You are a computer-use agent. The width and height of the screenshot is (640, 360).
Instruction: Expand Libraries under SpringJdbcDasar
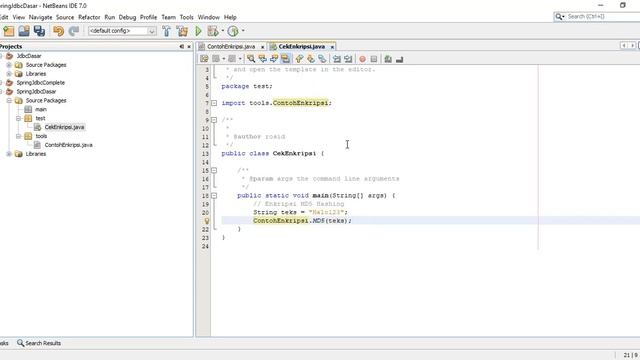click(9, 154)
